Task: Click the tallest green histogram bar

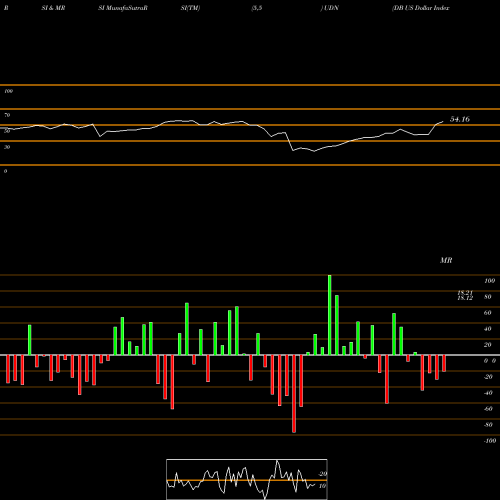Action: pos(330,315)
